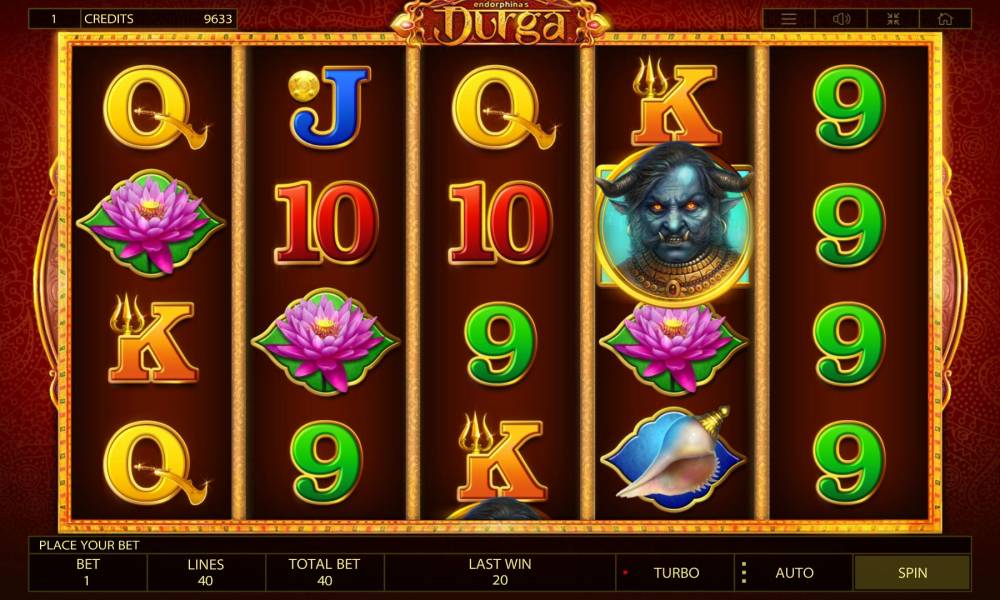Click the coin denomination value box
The height and width of the screenshot is (600, 1000).
point(54,18)
